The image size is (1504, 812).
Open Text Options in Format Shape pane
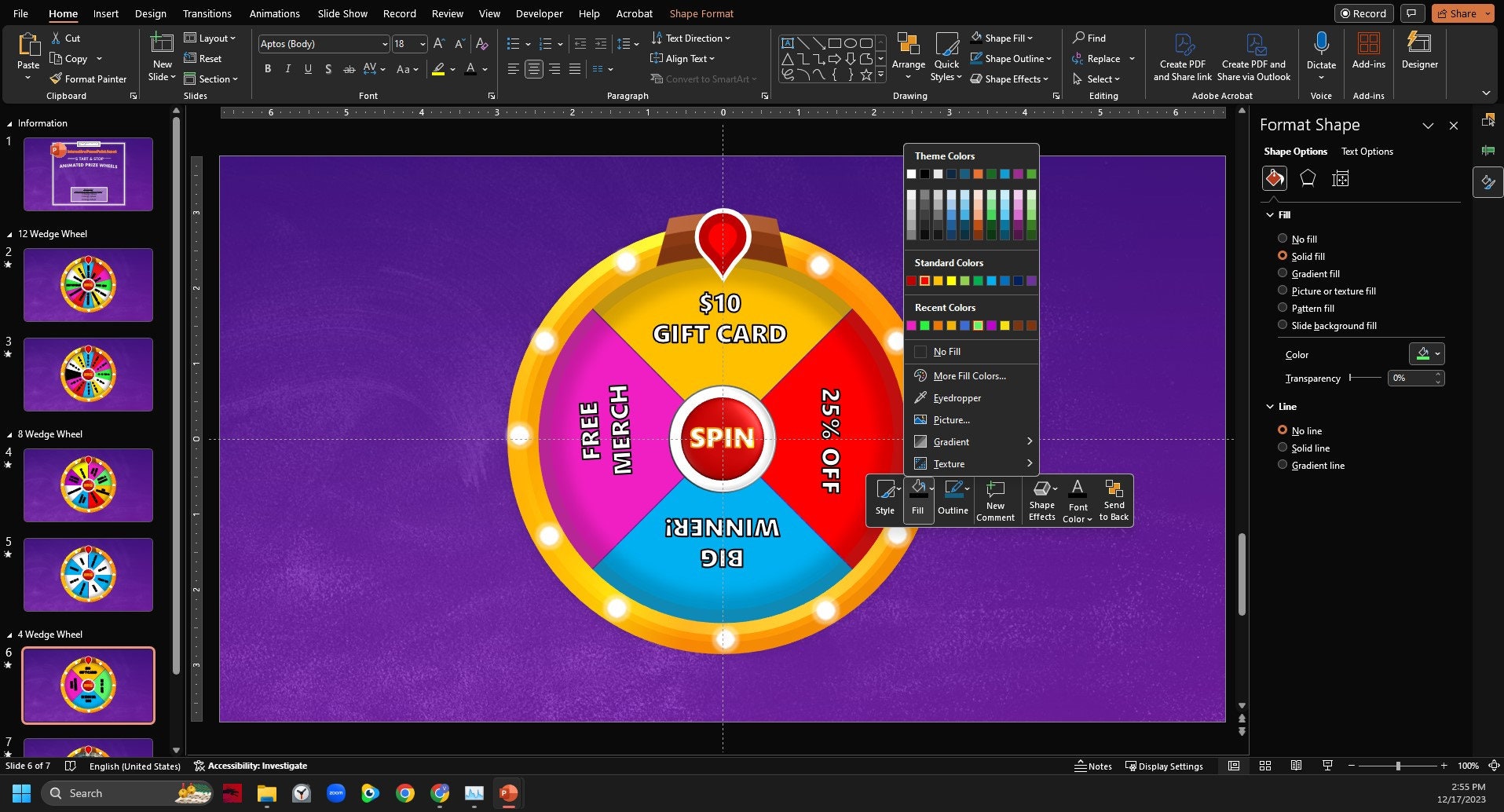tap(1367, 152)
